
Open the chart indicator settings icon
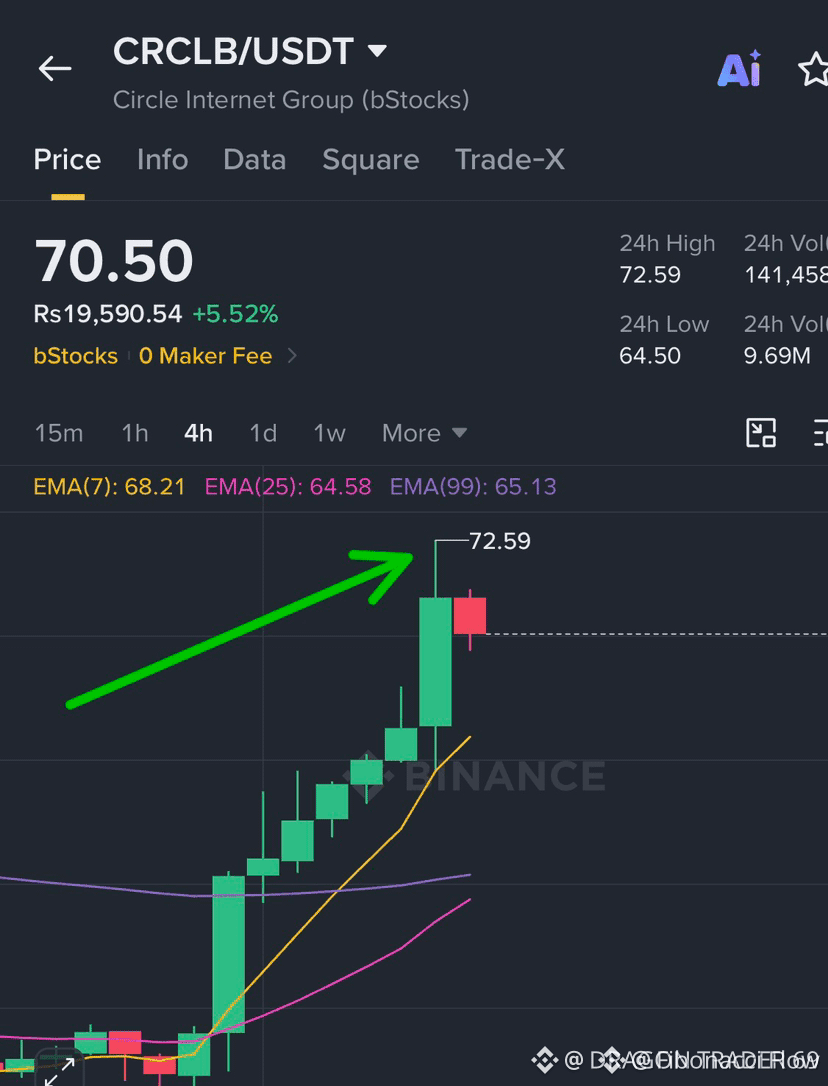tap(820, 433)
